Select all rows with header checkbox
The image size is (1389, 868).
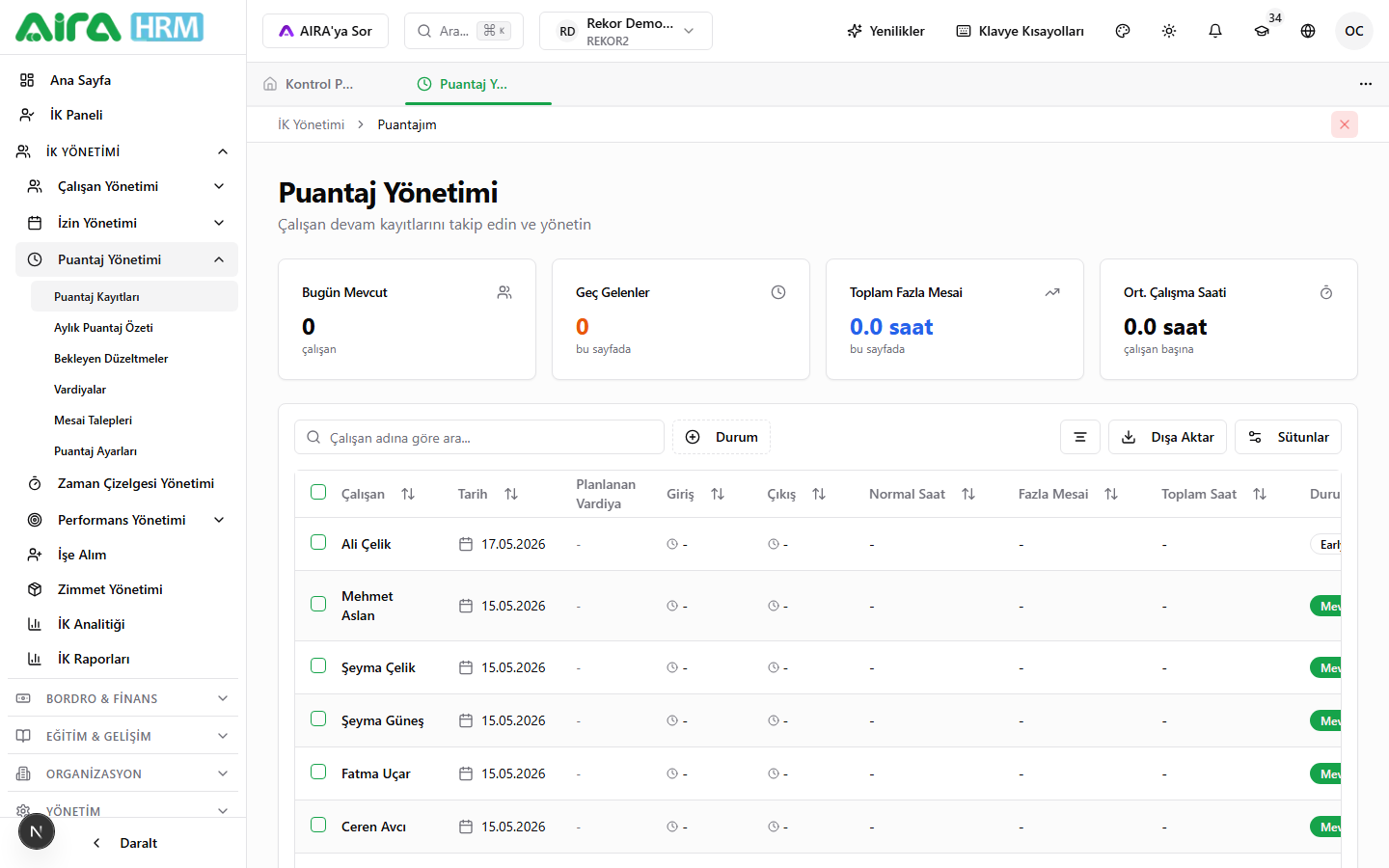[x=318, y=492]
